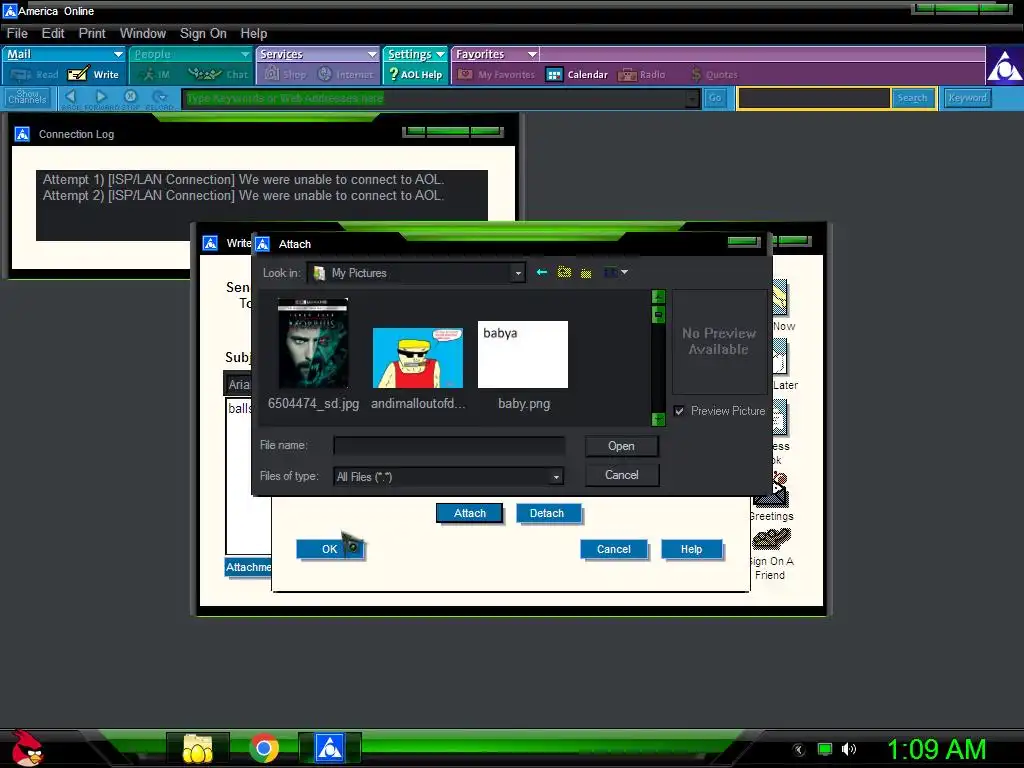The image size is (1024, 768).
Task: Click the blue OK button
Action: pos(330,549)
